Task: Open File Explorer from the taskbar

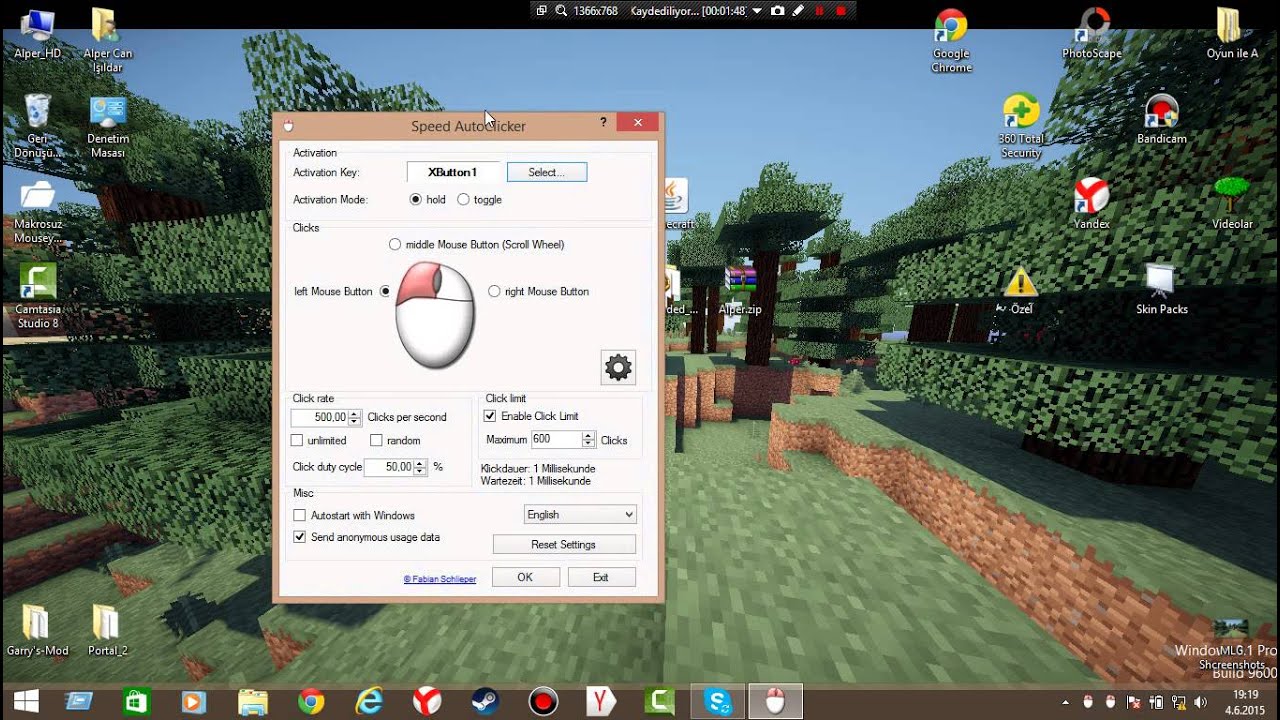Action: coord(253,702)
